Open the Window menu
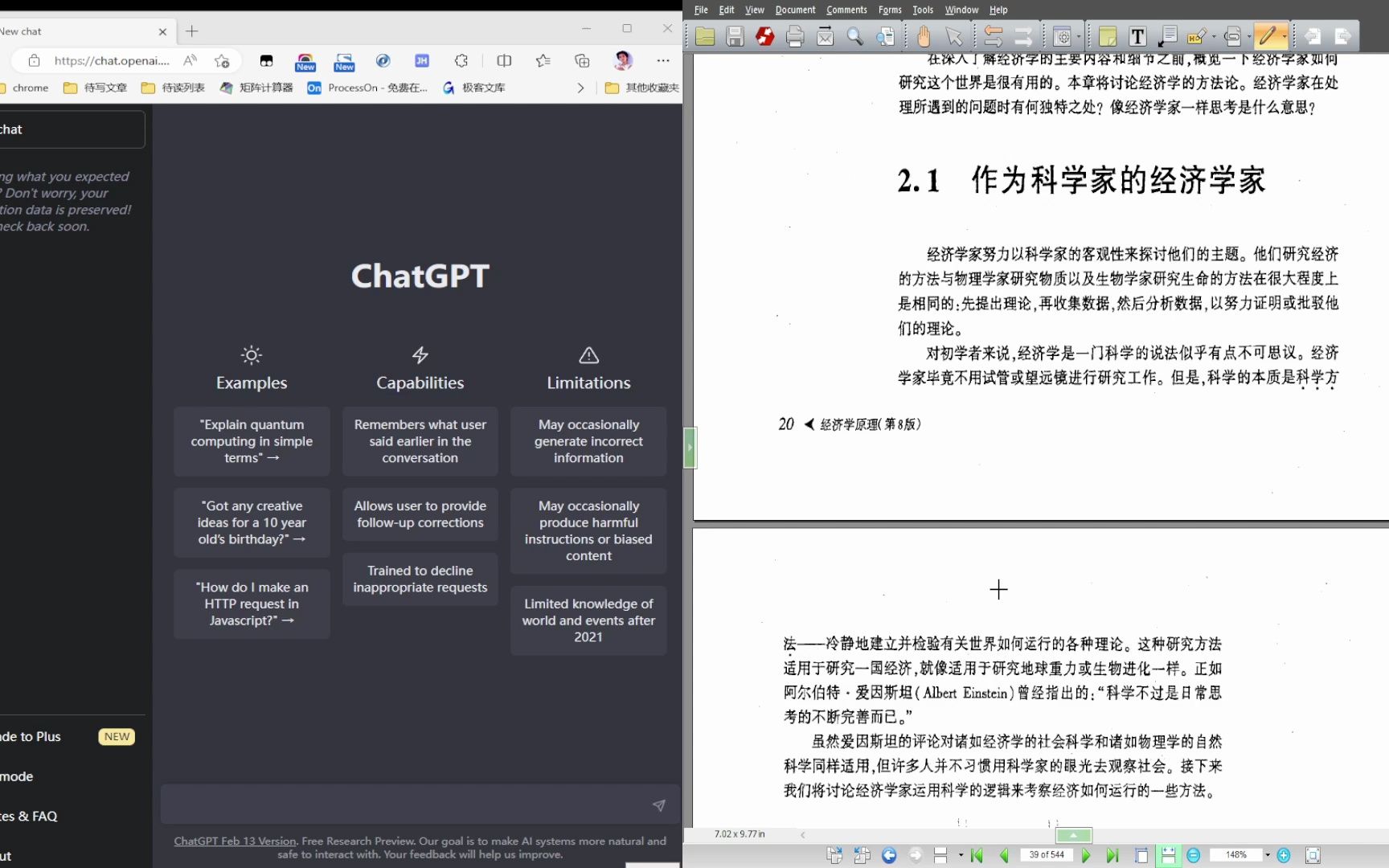Image resolution: width=1389 pixels, height=868 pixels. pyautogui.click(x=961, y=10)
